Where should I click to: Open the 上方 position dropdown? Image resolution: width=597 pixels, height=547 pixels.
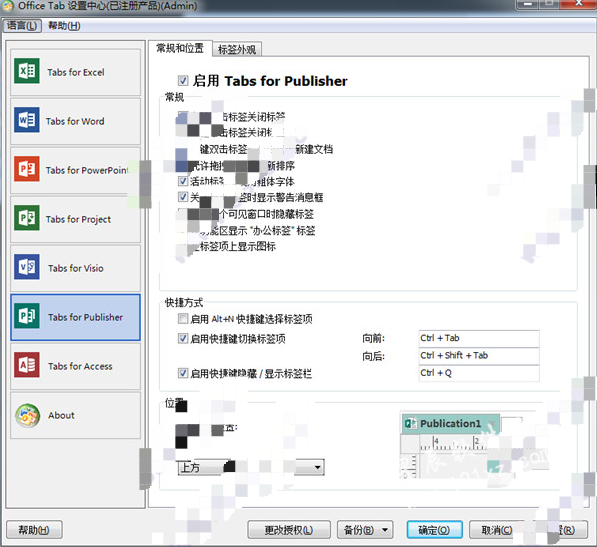click(251, 467)
